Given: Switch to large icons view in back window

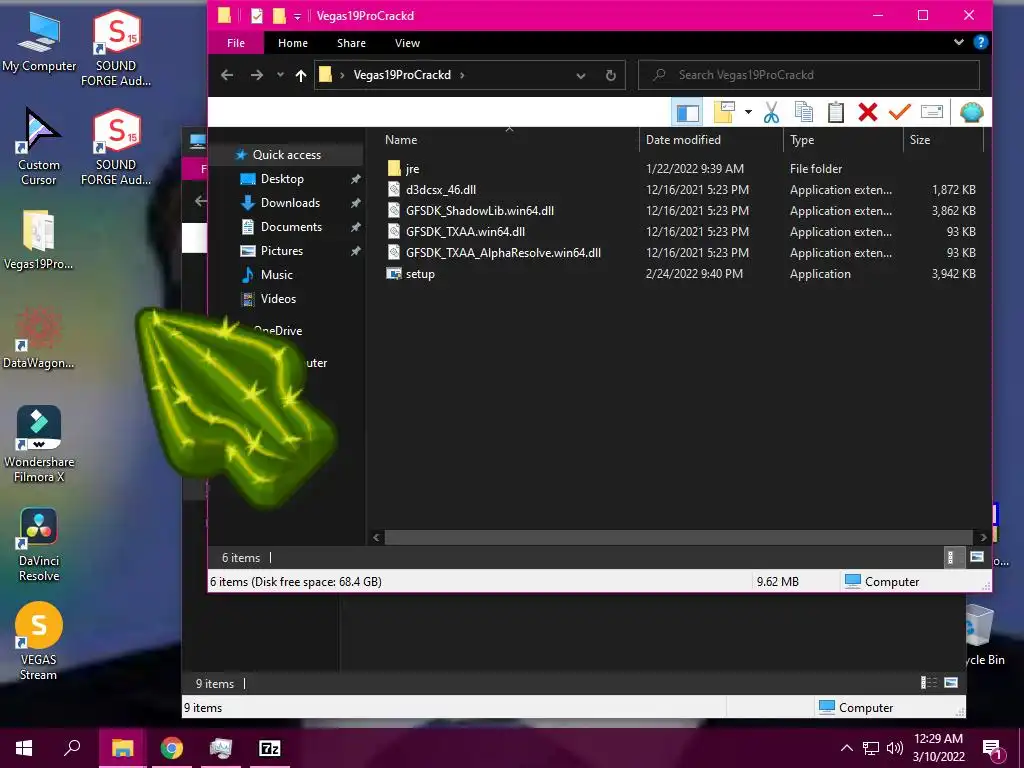Looking at the screenshot, I should (951, 683).
